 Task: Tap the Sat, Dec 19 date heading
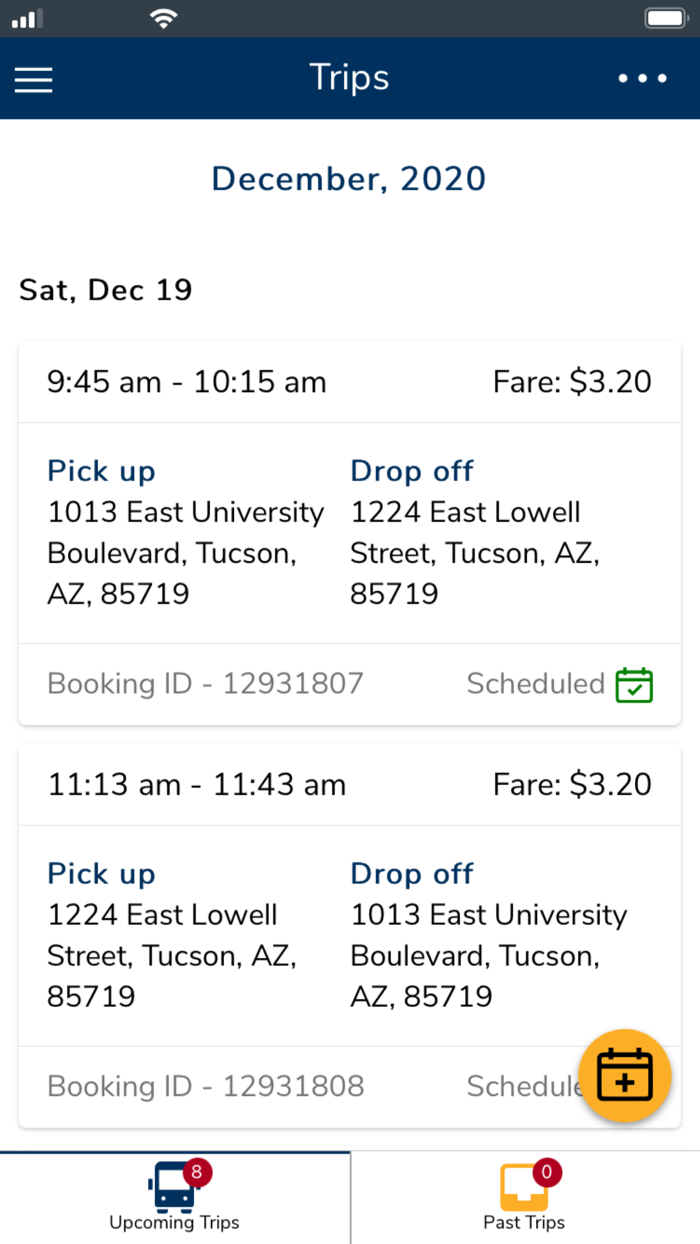pyautogui.click(x=105, y=290)
